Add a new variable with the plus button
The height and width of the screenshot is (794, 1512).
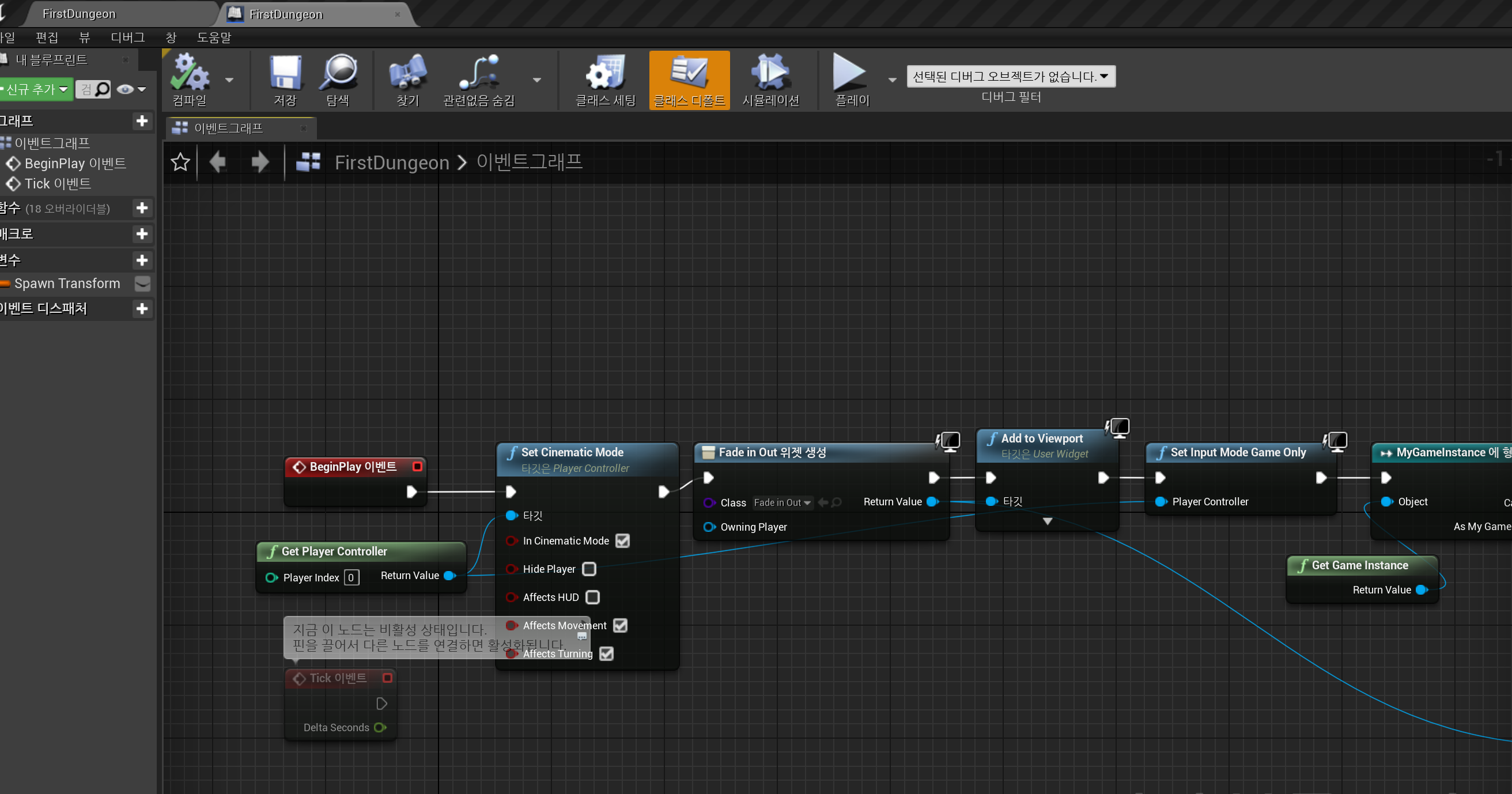[143, 260]
